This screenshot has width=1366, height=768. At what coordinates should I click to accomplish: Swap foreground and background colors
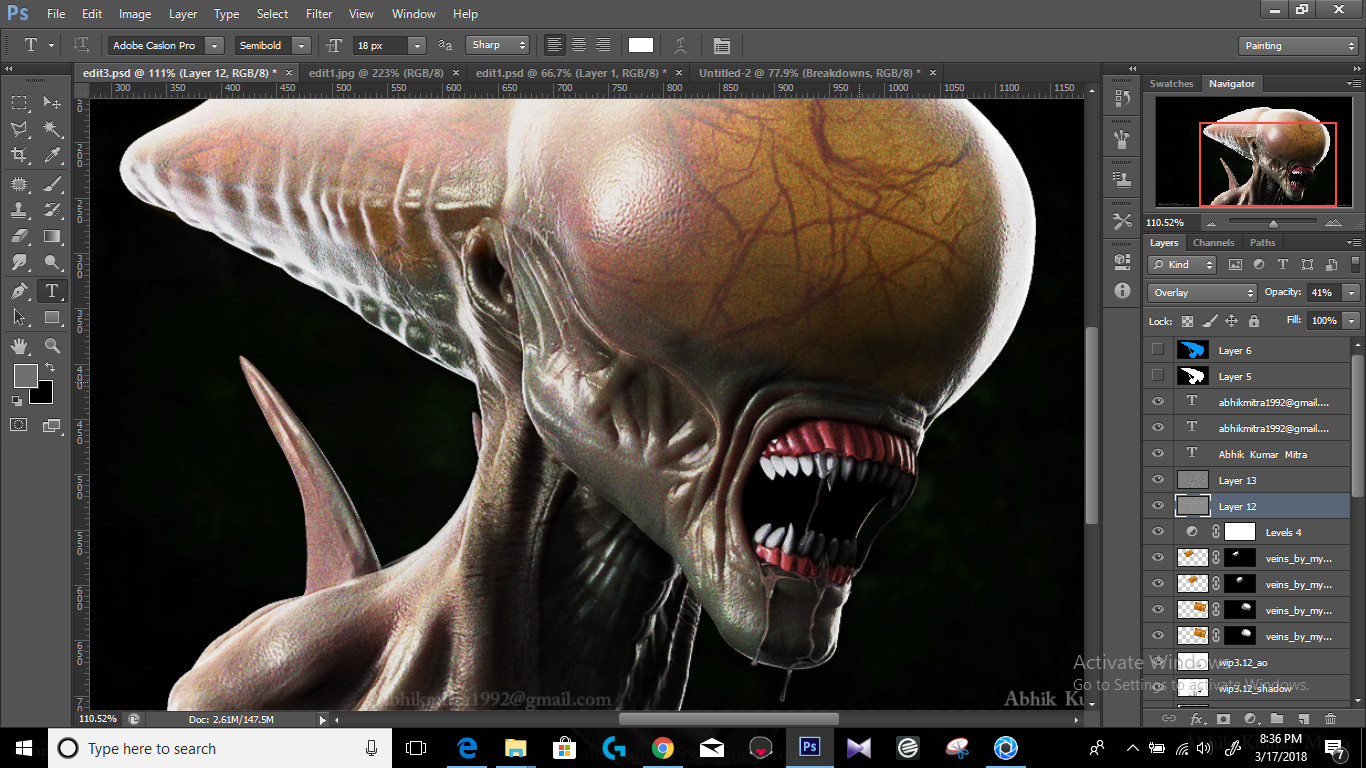pos(49,368)
